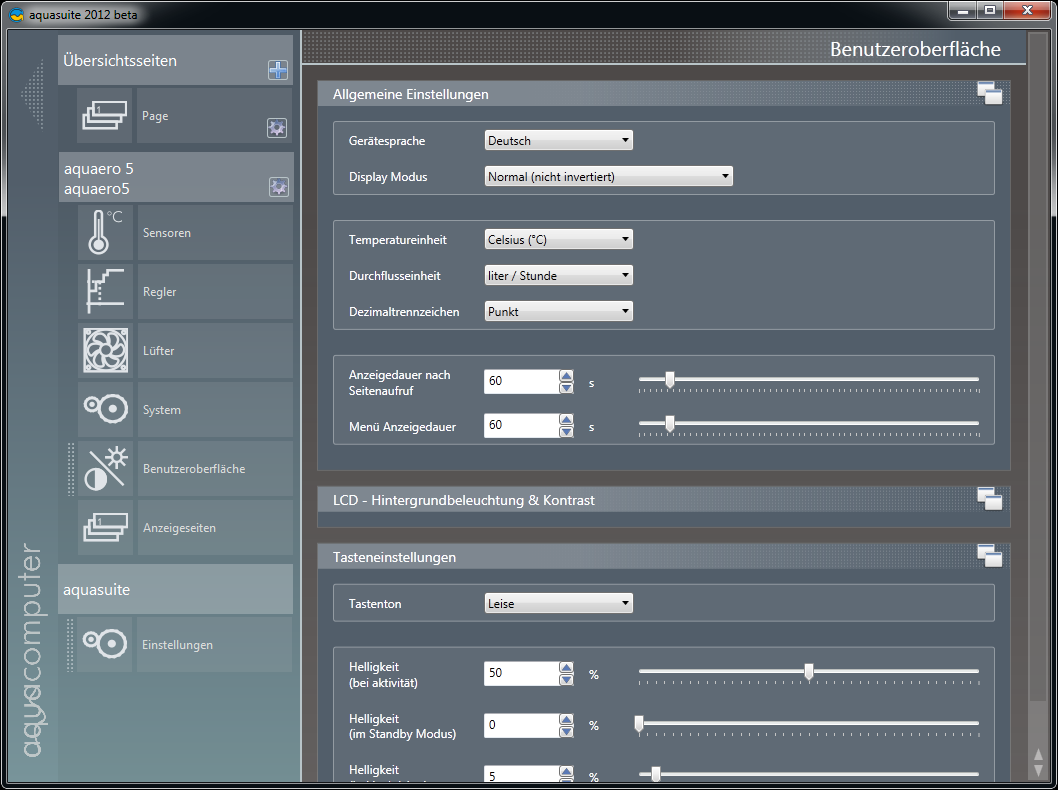Screen dimensions: 1058x790
Task: Click the aquasuite app icon in title bar
Action: pos(17,14)
